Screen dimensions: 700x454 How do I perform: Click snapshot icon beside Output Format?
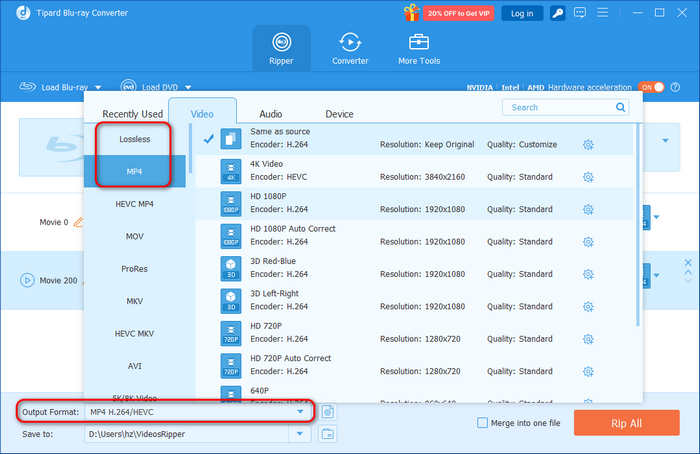(x=328, y=412)
